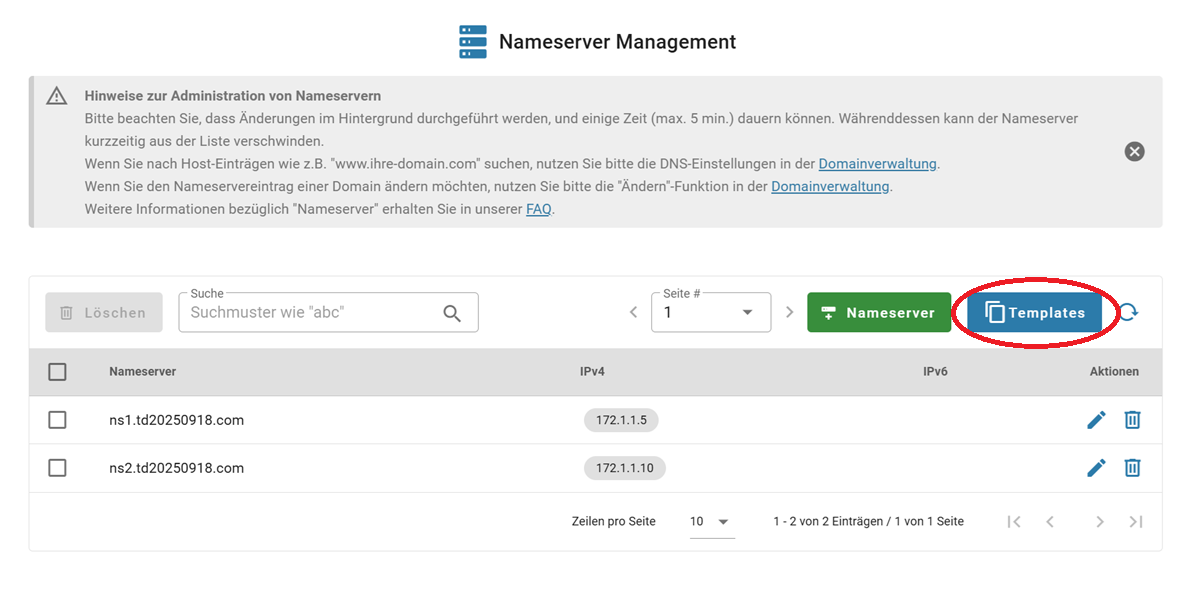Jump to last page in table footer

(x=1136, y=521)
